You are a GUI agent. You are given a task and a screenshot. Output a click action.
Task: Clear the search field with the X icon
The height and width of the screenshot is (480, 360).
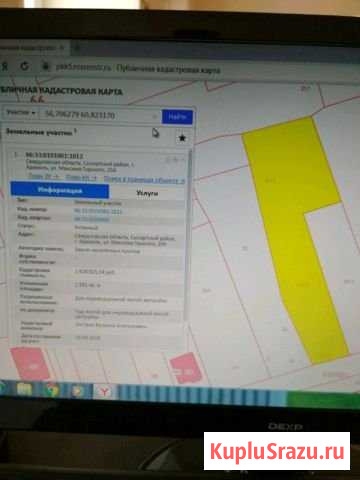tap(155, 117)
